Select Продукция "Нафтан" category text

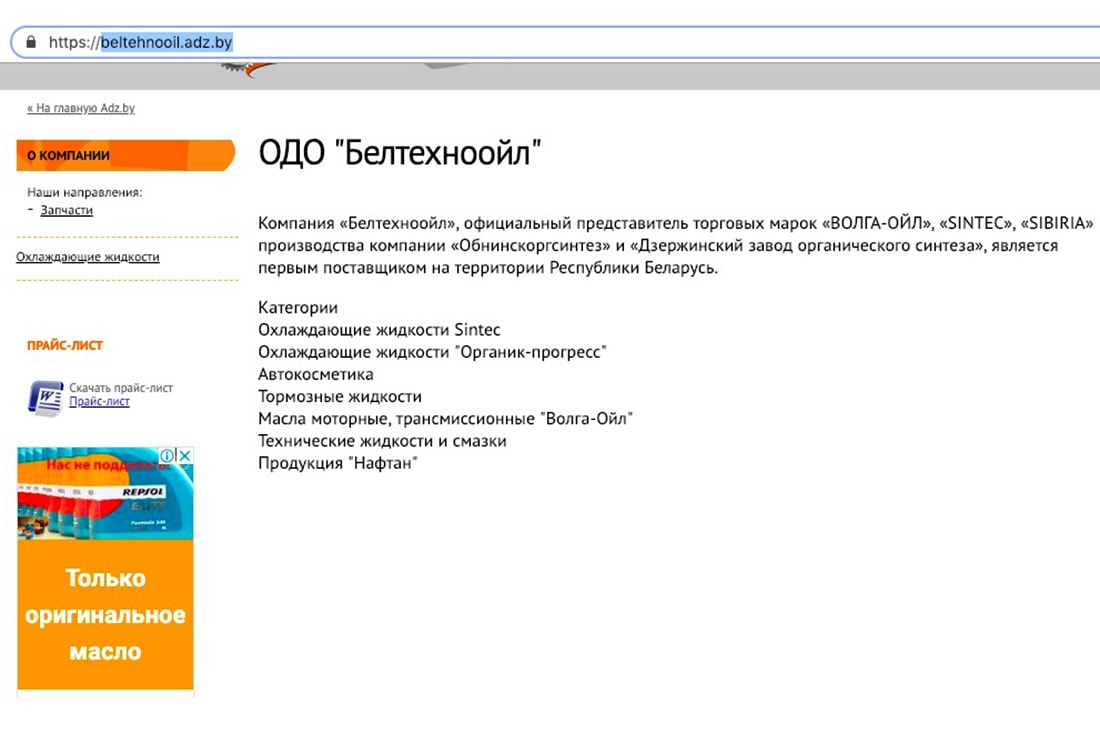coord(337,463)
